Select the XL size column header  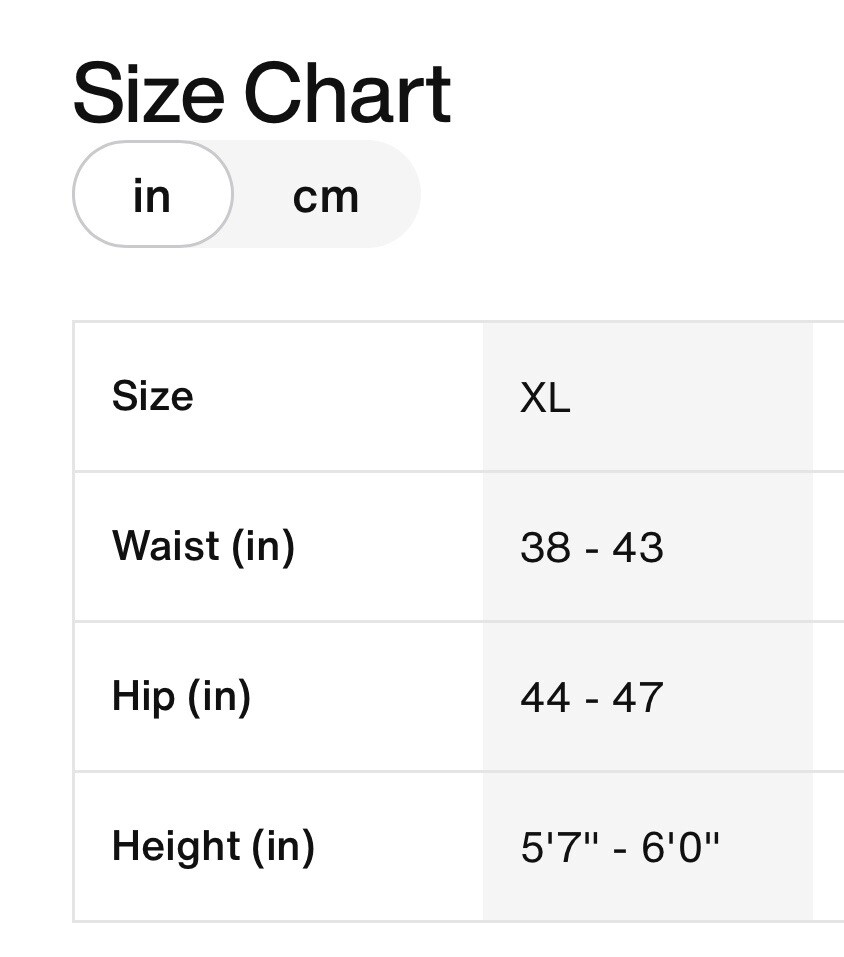coord(545,396)
